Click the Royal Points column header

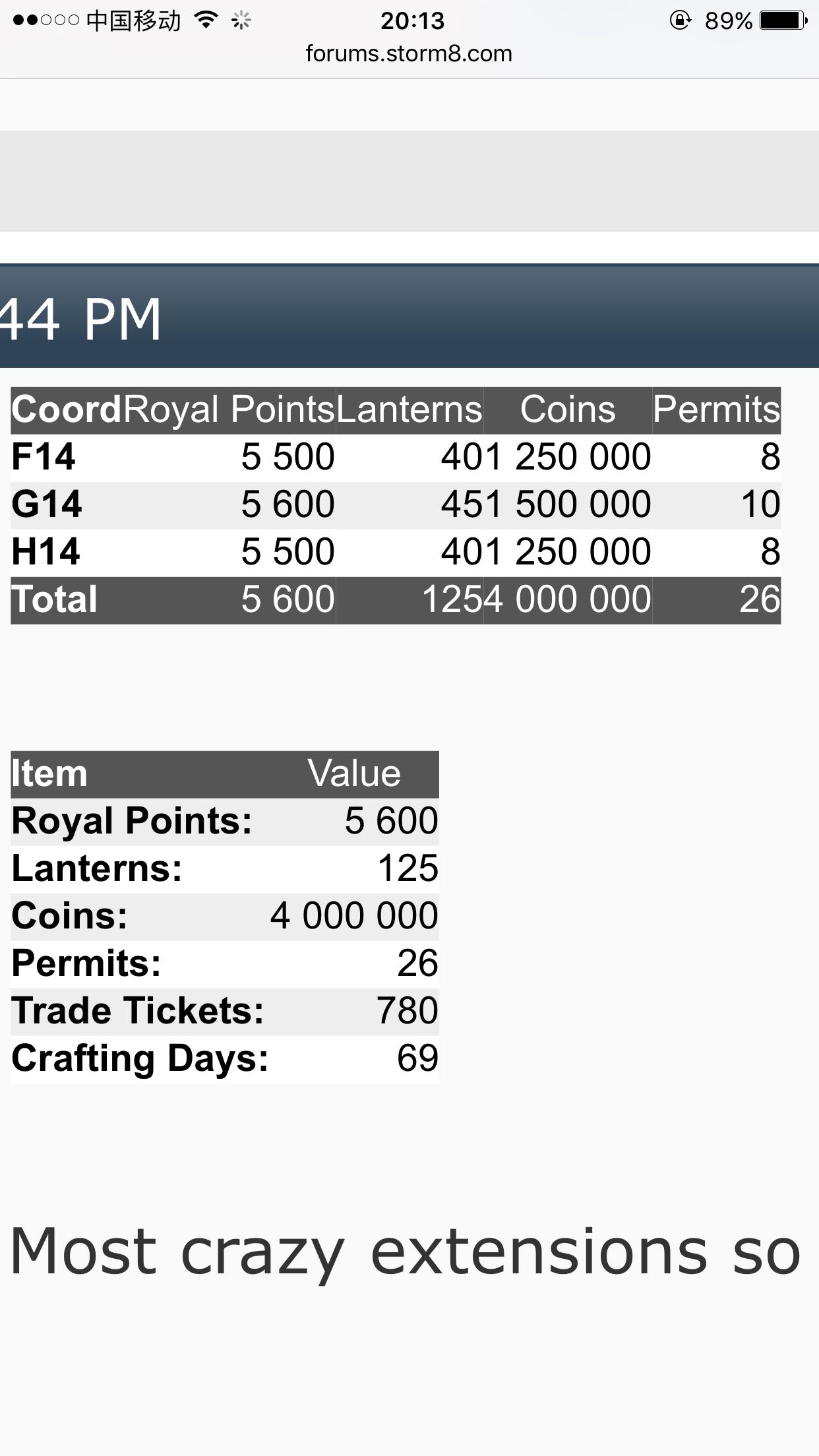(229, 409)
